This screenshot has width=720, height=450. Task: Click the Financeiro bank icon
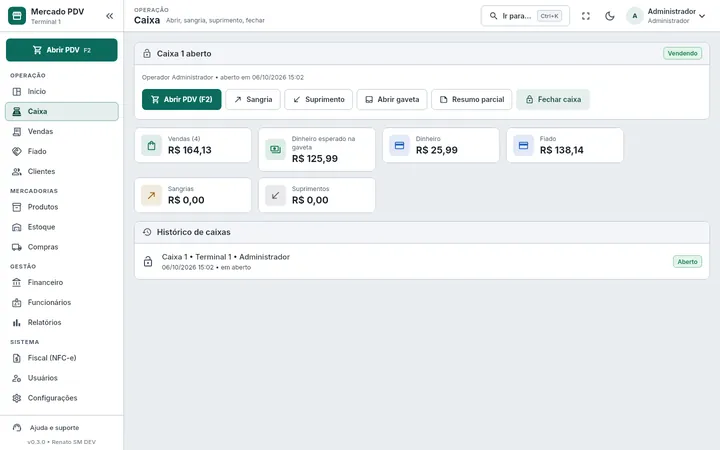point(17,282)
